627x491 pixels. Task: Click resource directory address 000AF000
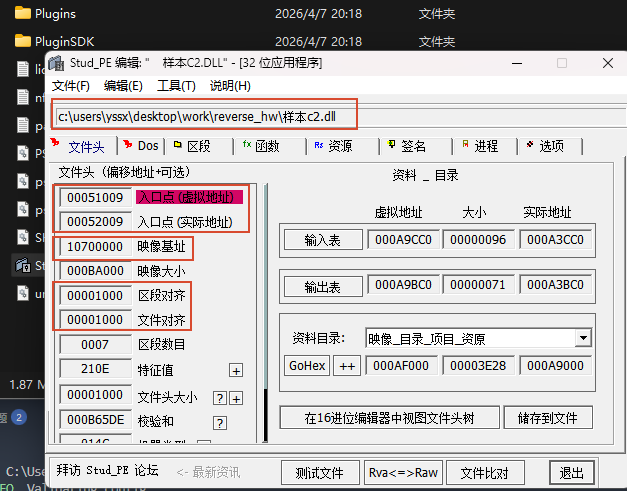point(401,365)
